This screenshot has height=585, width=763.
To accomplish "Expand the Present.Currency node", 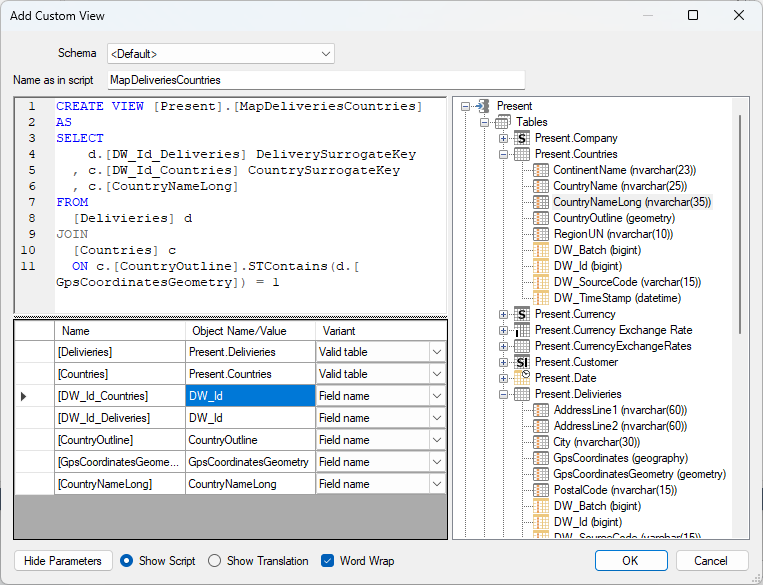I will (504, 314).
